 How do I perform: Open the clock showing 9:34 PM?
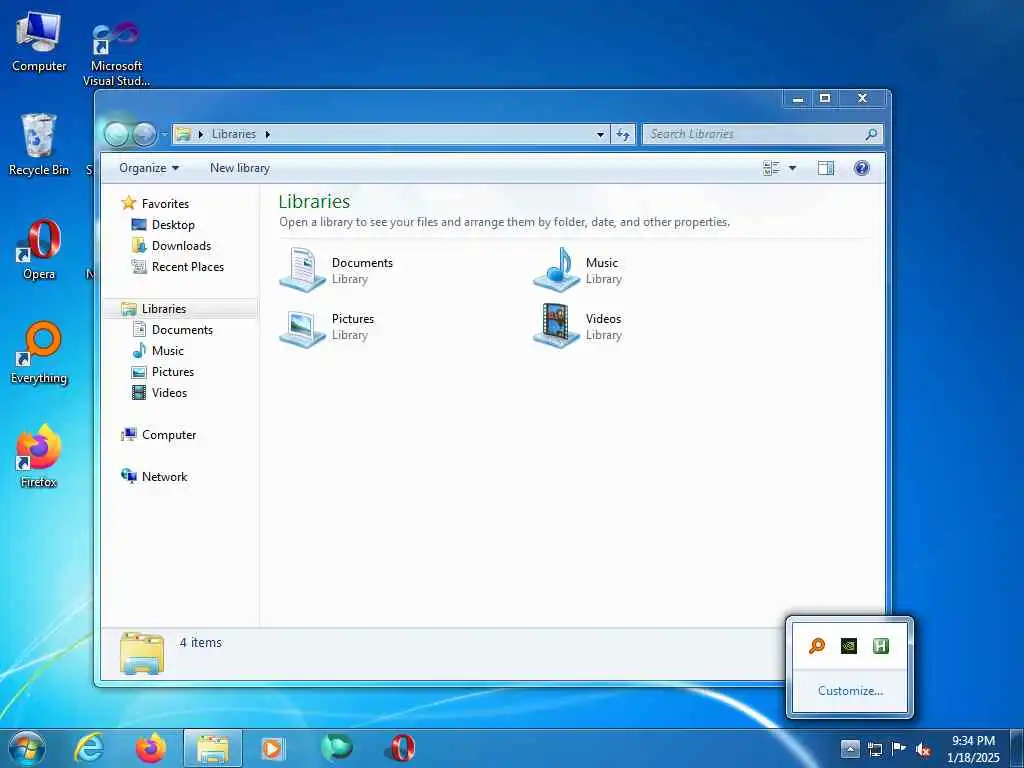click(x=973, y=749)
